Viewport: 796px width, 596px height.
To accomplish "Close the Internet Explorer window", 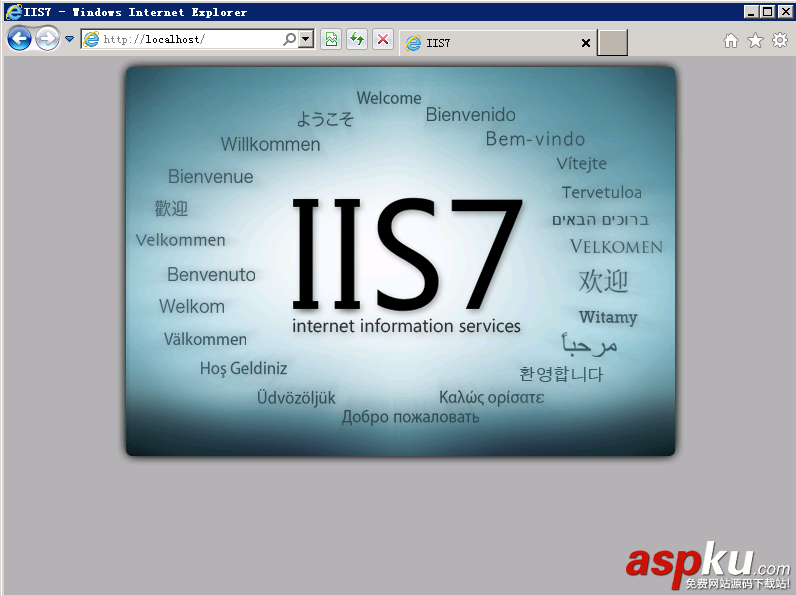I will pyautogui.click(x=785, y=12).
